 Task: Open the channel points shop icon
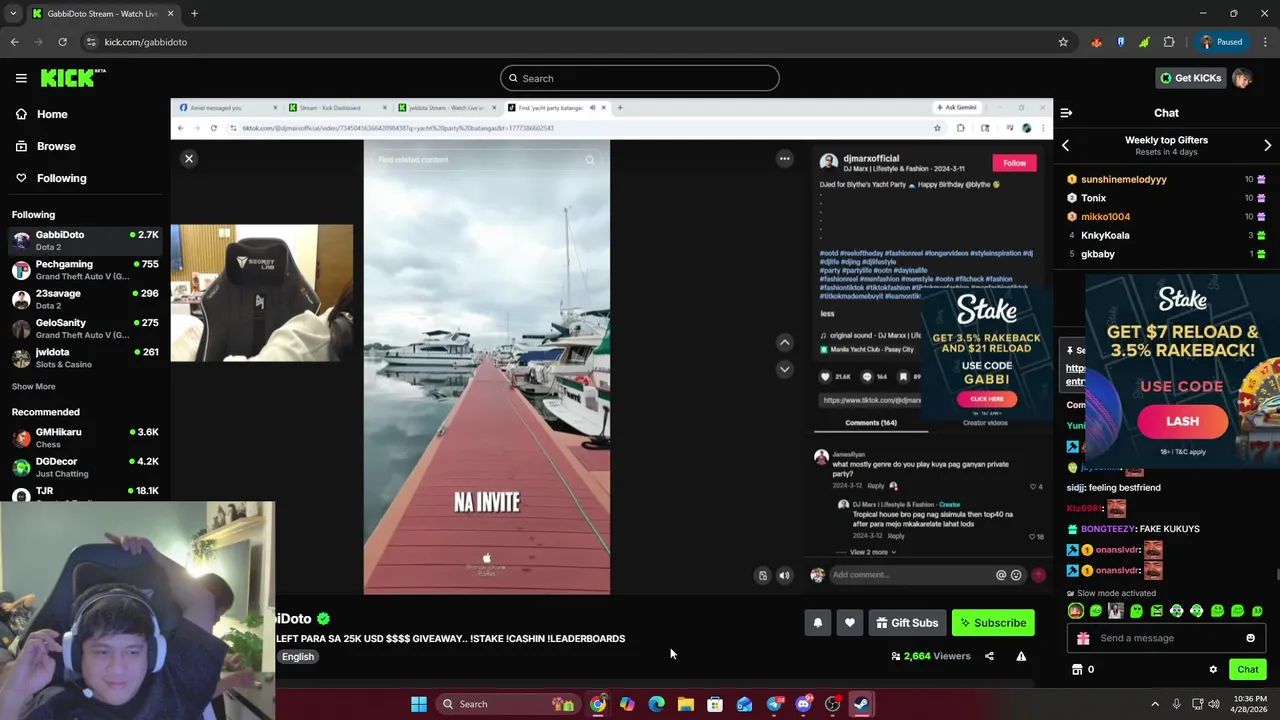(x=1077, y=670)
